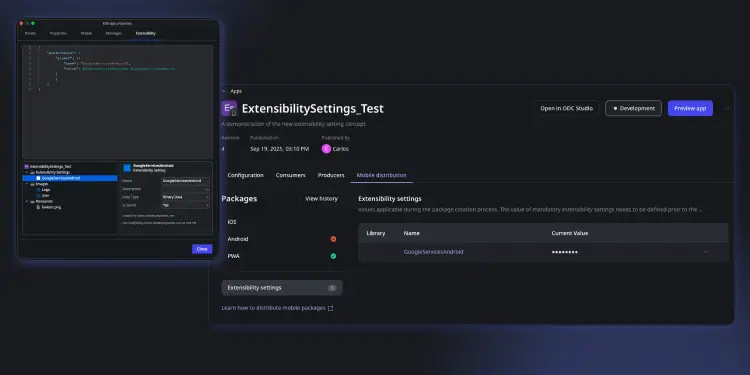Click the Open in ODC Studio button

(566, 108)
